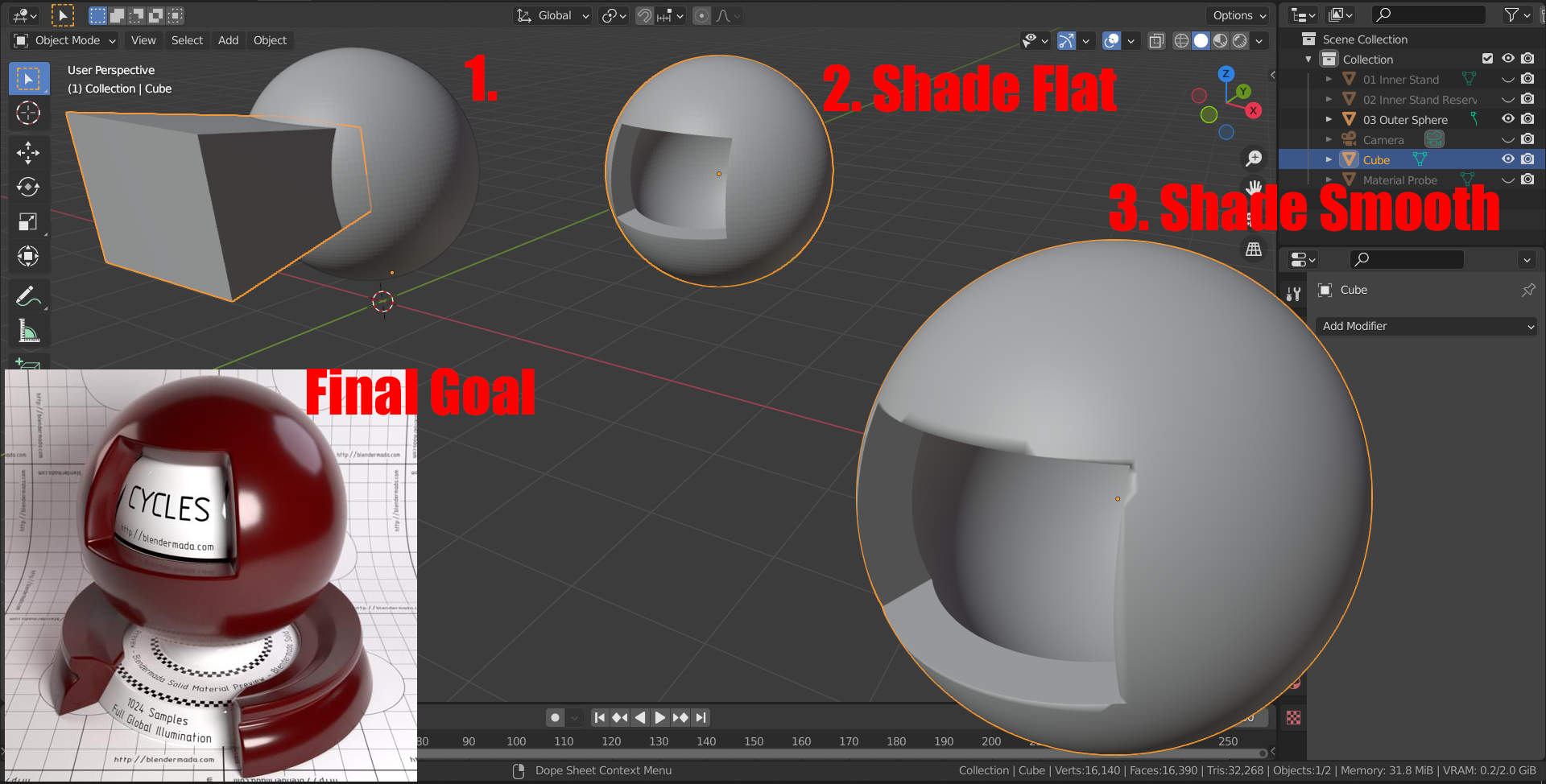Show 01 Inner Stand in viewport
The image size is (1546, 784).
1507,79
